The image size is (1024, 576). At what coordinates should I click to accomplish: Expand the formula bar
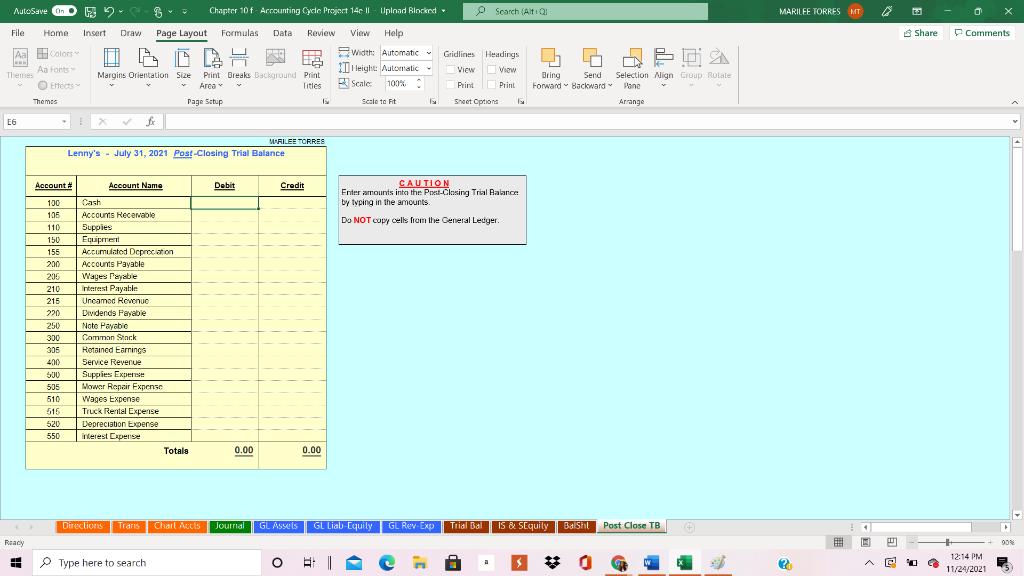tap(1015, 121)
